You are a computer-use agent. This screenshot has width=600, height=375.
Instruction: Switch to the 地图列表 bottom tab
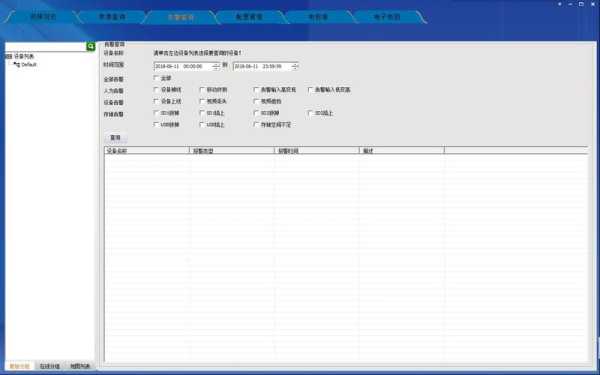point(80,366)
